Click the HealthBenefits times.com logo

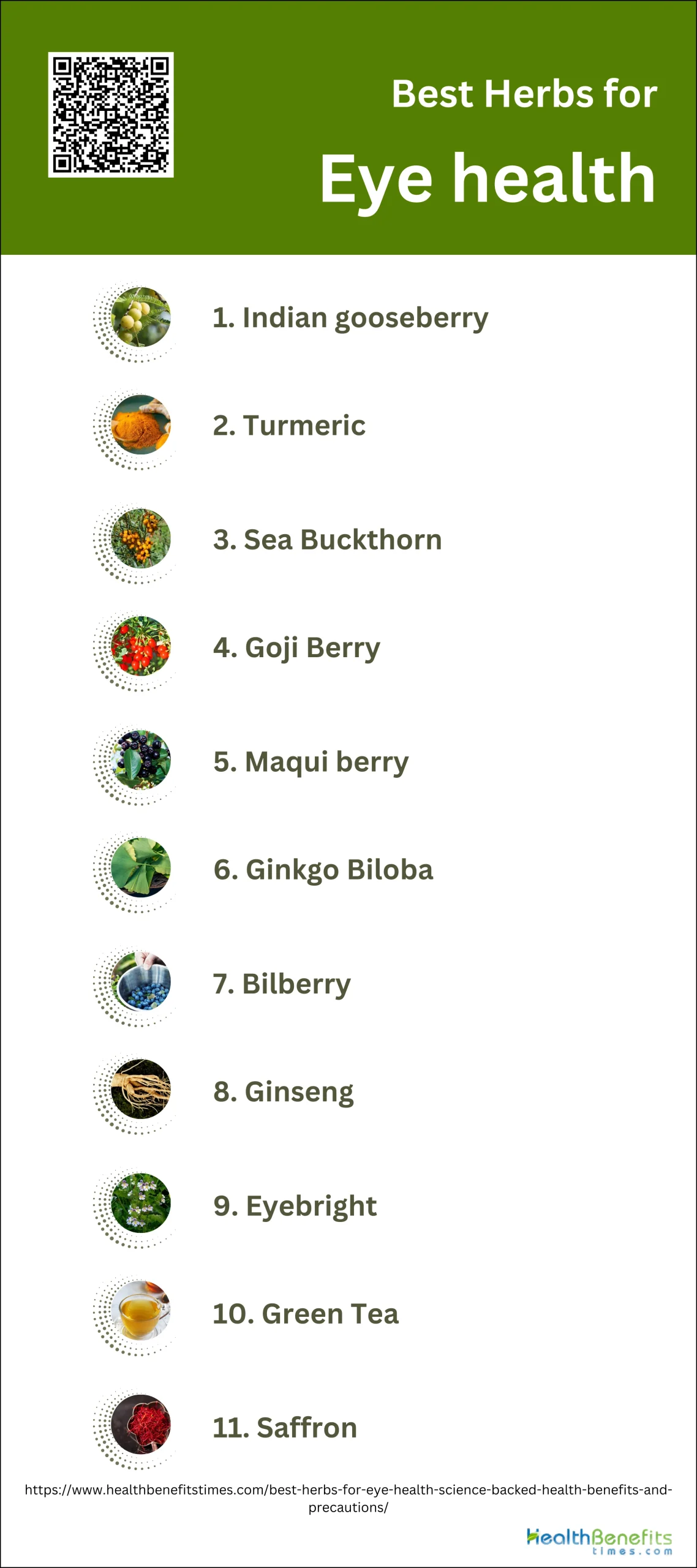(599, 1541)
